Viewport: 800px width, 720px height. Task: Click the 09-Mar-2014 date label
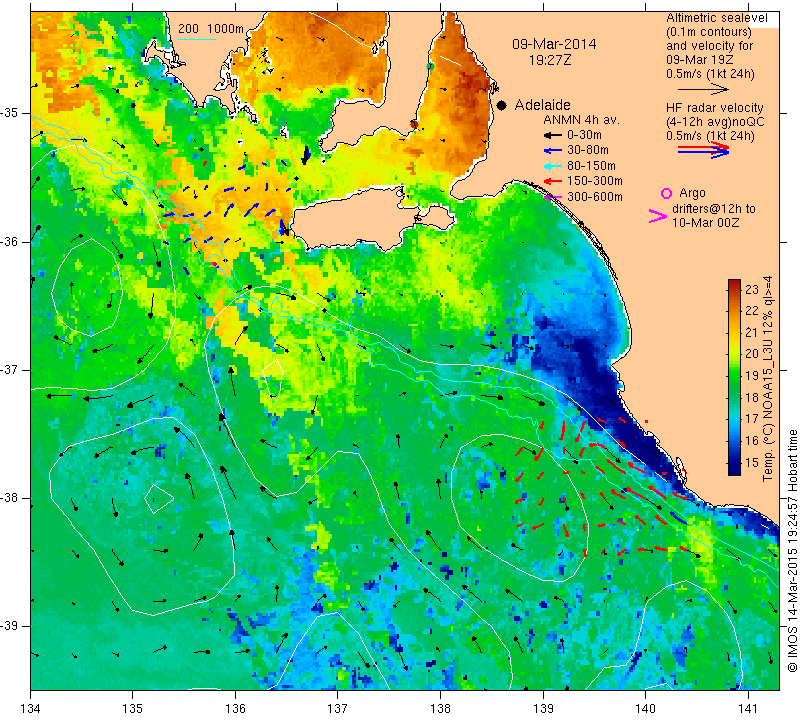pos(554,44)
